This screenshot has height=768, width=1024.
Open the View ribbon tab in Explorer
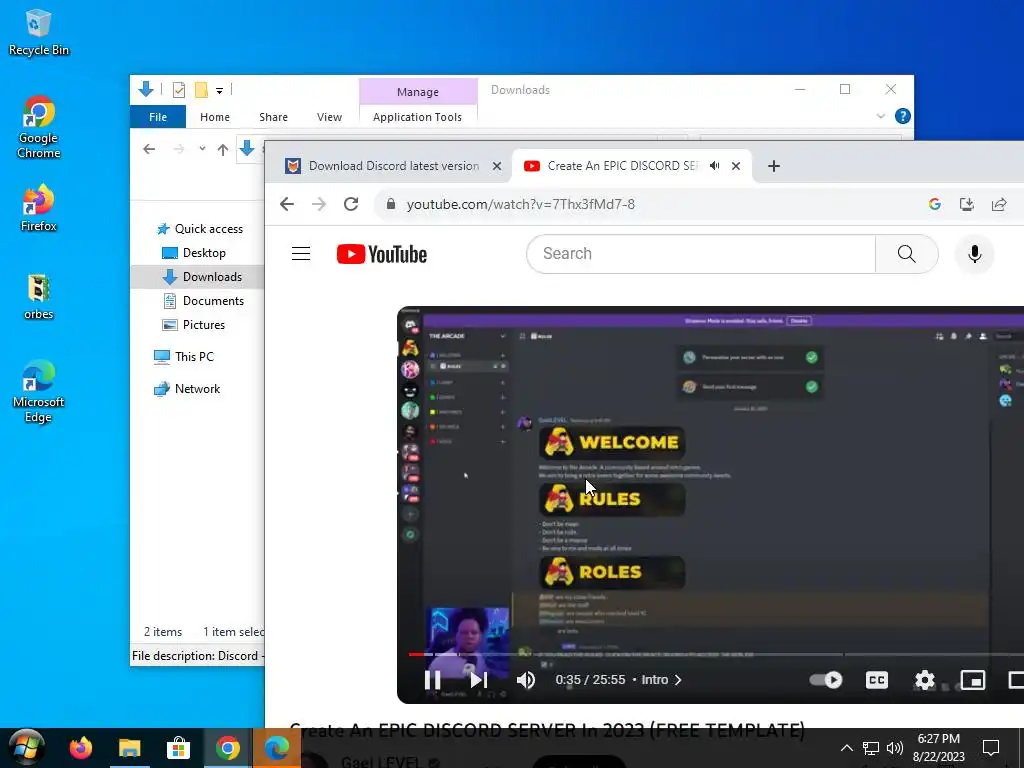pyautogui.click(x=329, y=117)
